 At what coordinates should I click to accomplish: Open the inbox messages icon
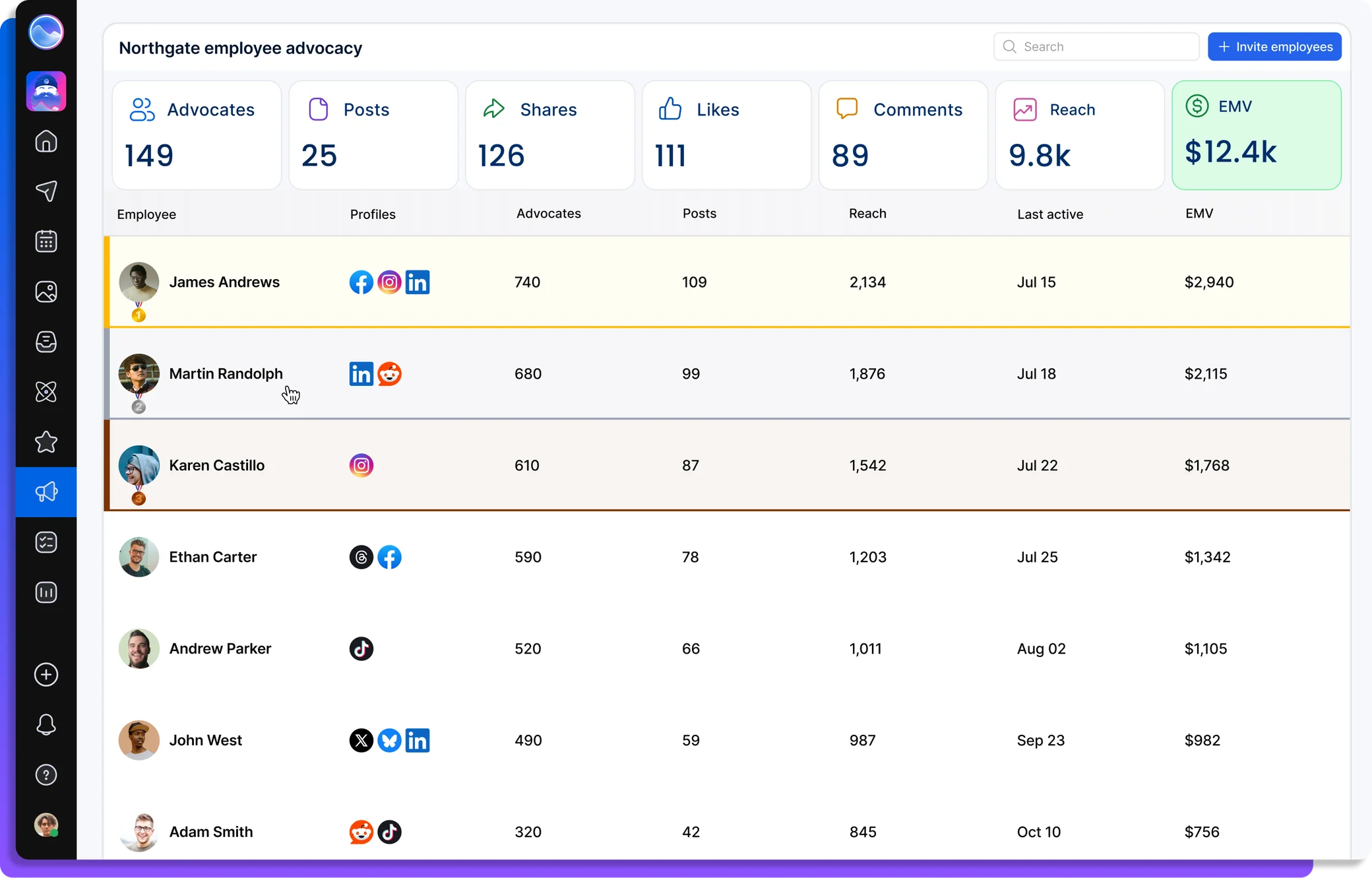(46, 342)
